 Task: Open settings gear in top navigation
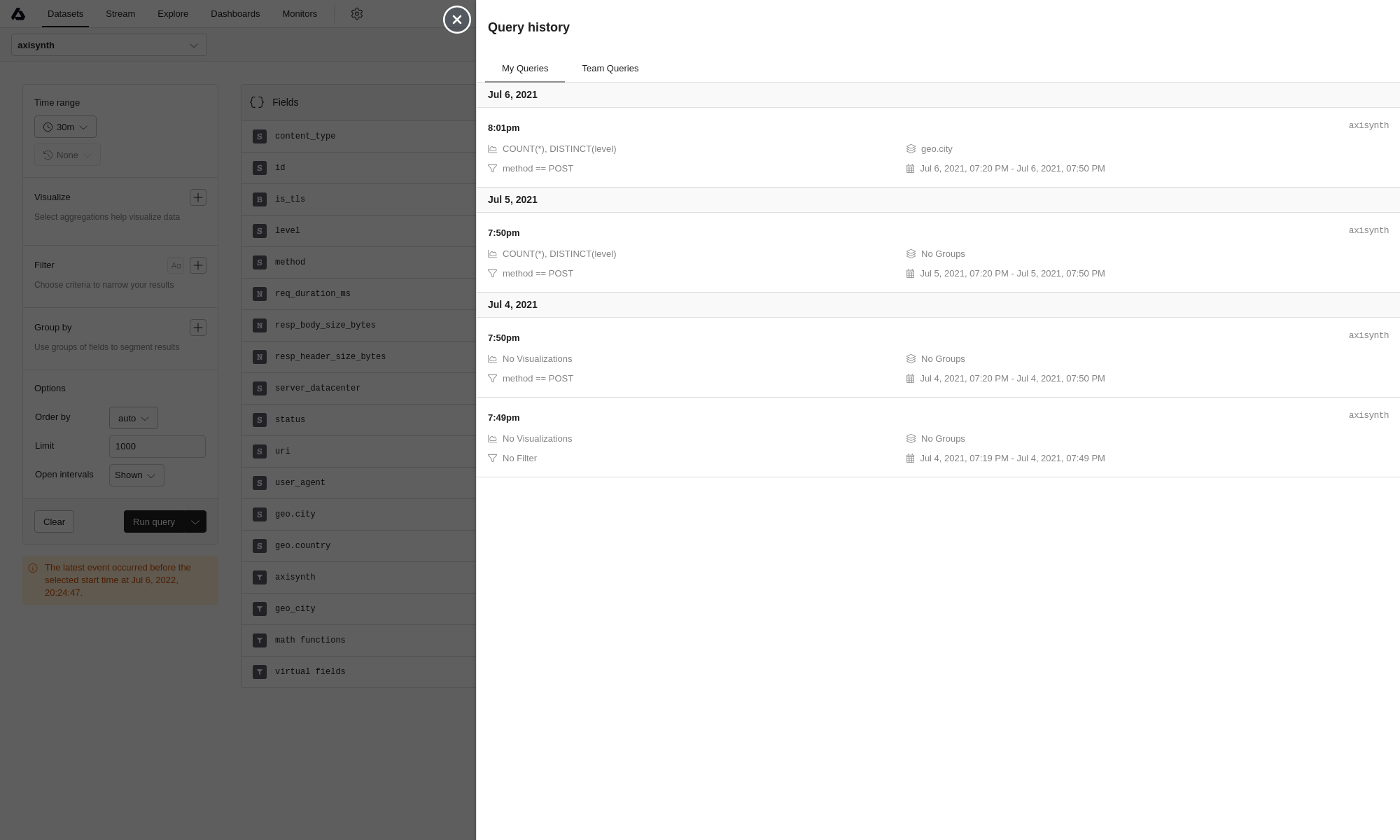pyautogui.click(x=357, y=14)
